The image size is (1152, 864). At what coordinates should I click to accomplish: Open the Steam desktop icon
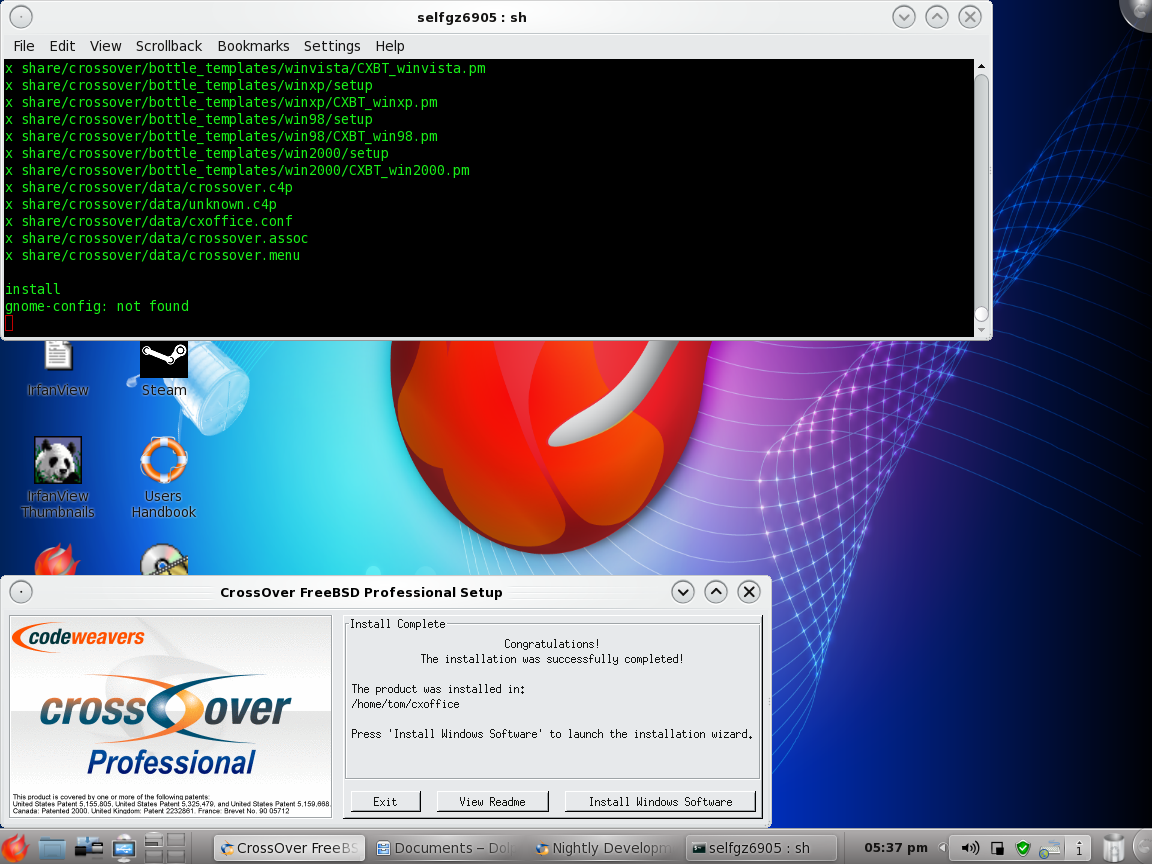pyautogui.click(x=163, y=369)
